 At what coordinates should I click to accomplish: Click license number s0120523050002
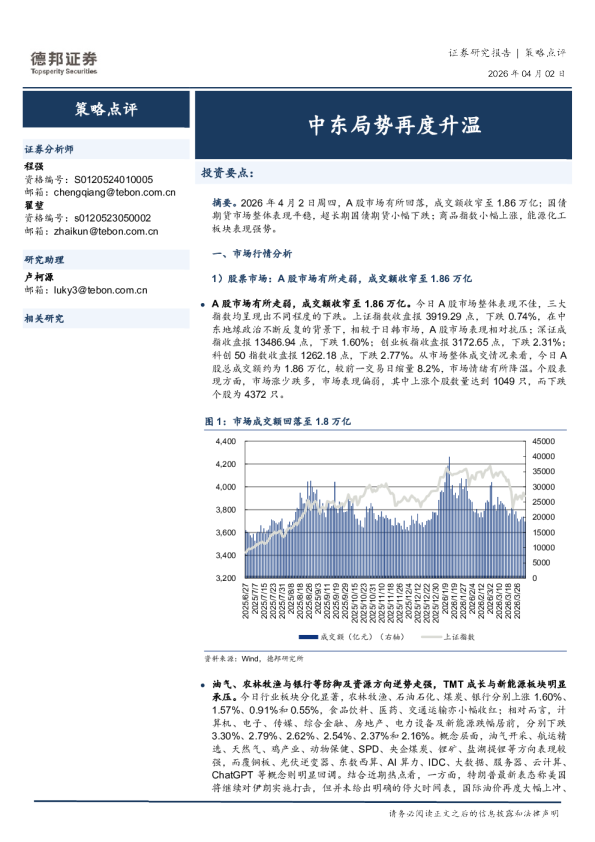click(x=112, y=218)
